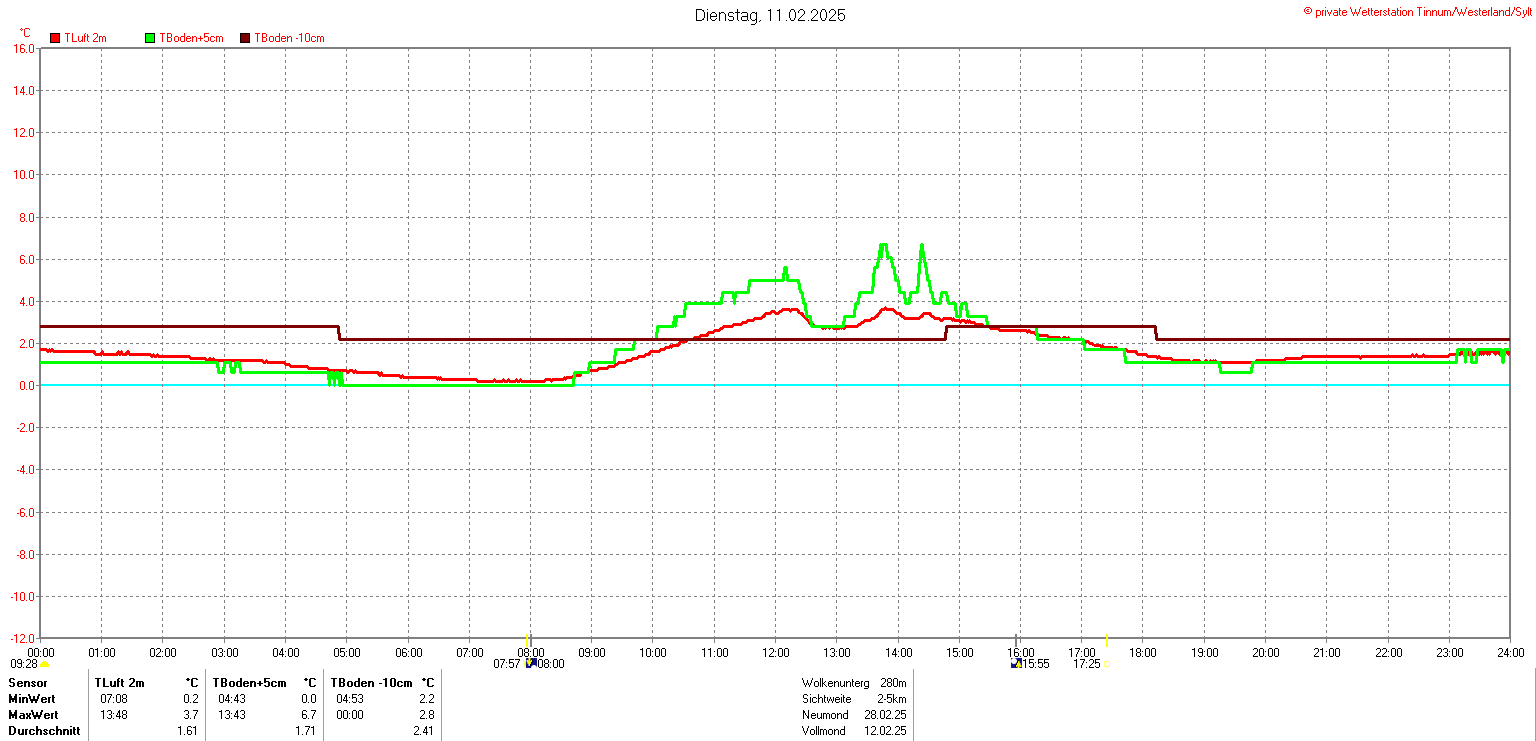The height and width of the screenshot is (741, 1536).
Task: Click the red TLuft 2m legend swatch
Action: point(55,38)
